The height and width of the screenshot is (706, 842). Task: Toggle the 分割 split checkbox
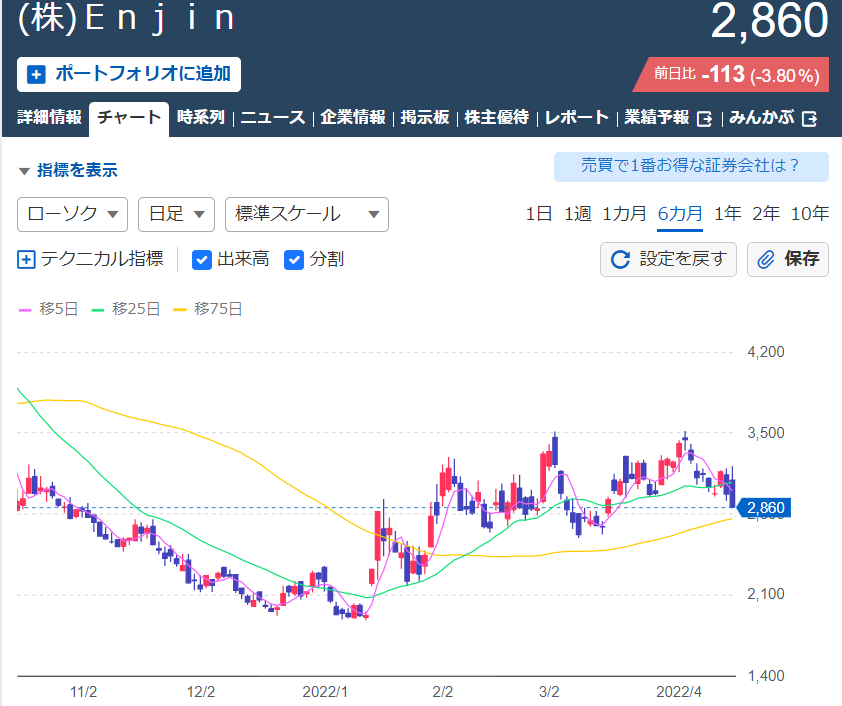coord(294,260)
